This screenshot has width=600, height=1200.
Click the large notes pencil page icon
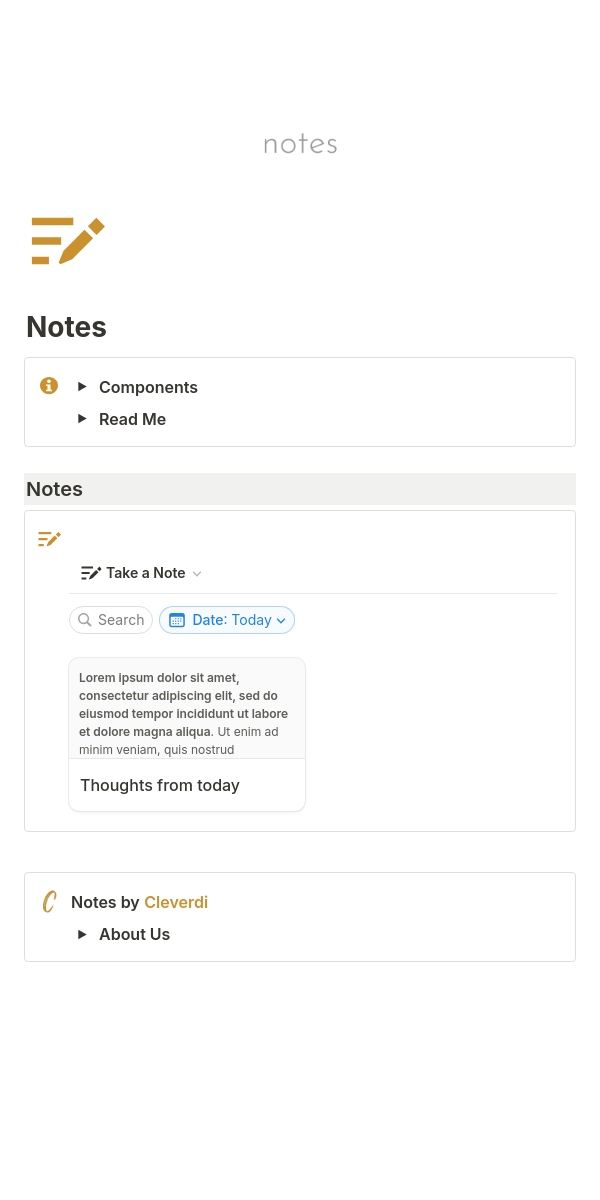(68, 241)
